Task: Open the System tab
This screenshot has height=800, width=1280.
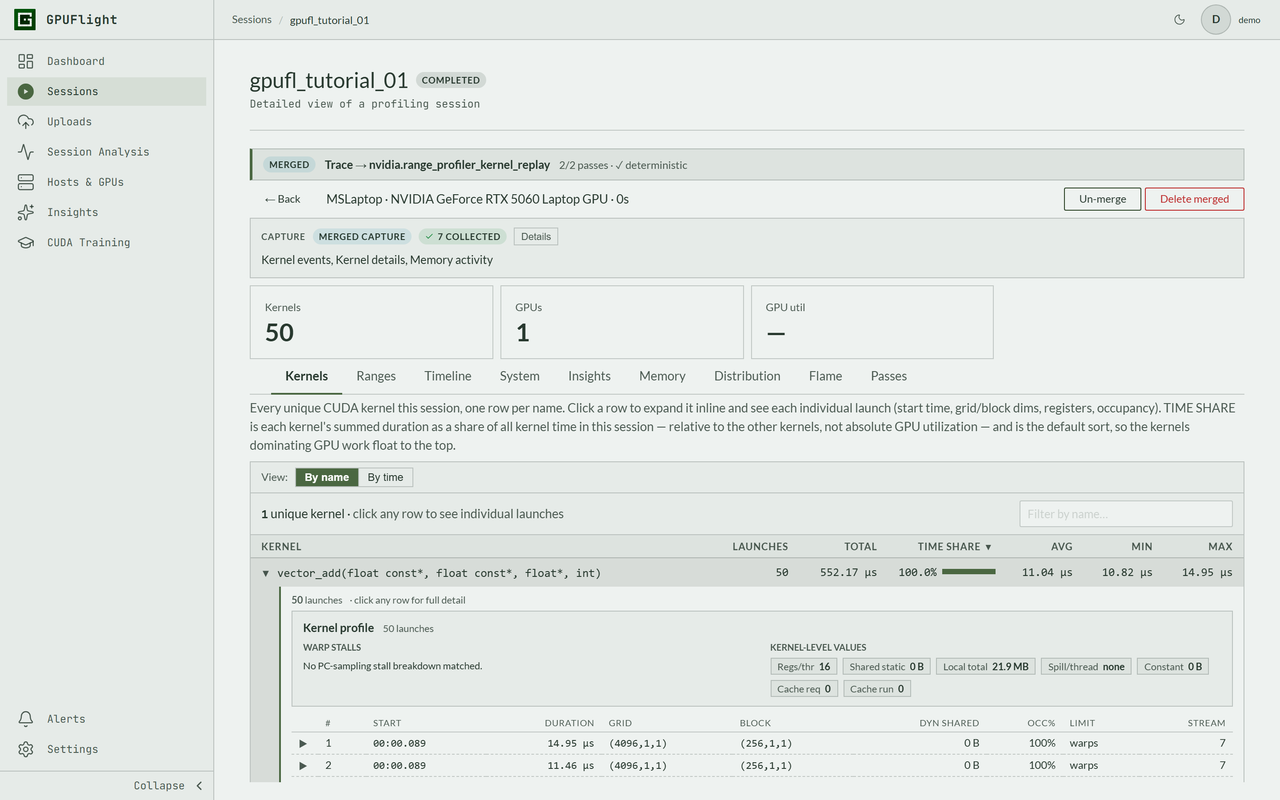Action: click(520, 376)
